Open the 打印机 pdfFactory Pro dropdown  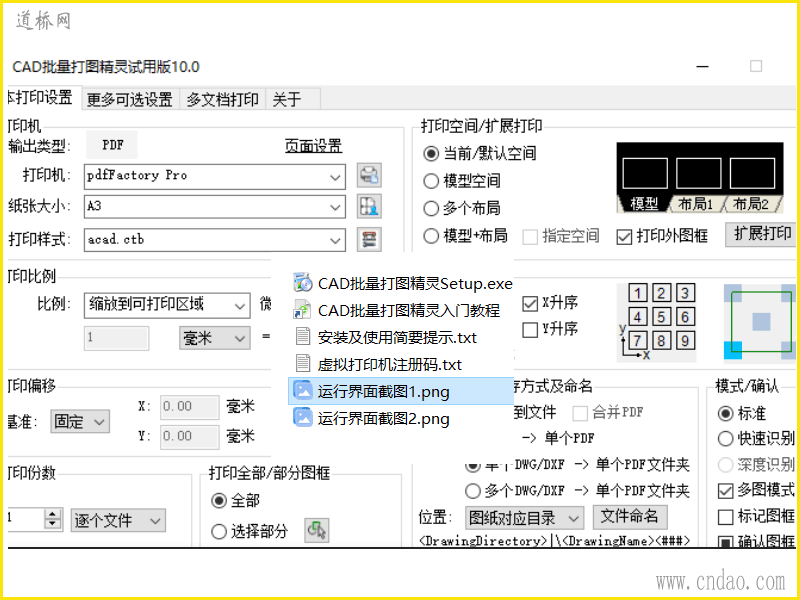pos(215,176)
